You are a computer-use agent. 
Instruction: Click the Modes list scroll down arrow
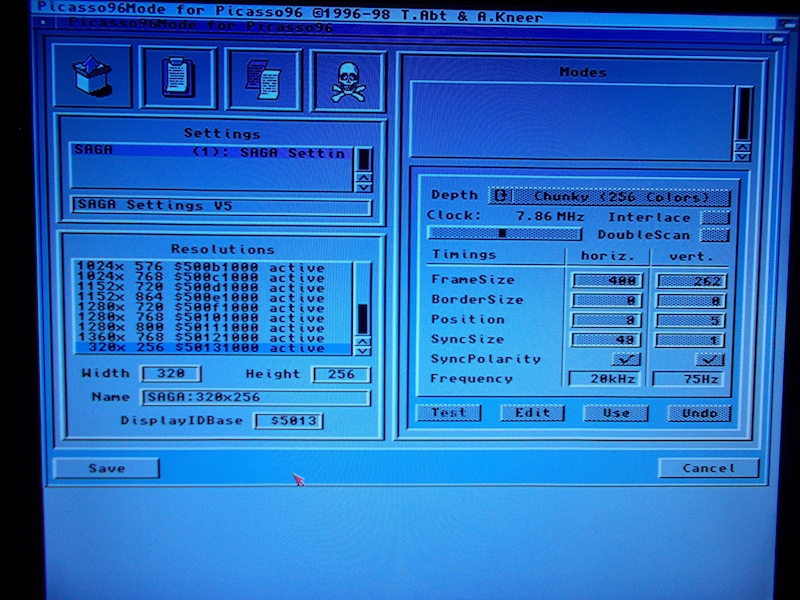pos(742,155)
